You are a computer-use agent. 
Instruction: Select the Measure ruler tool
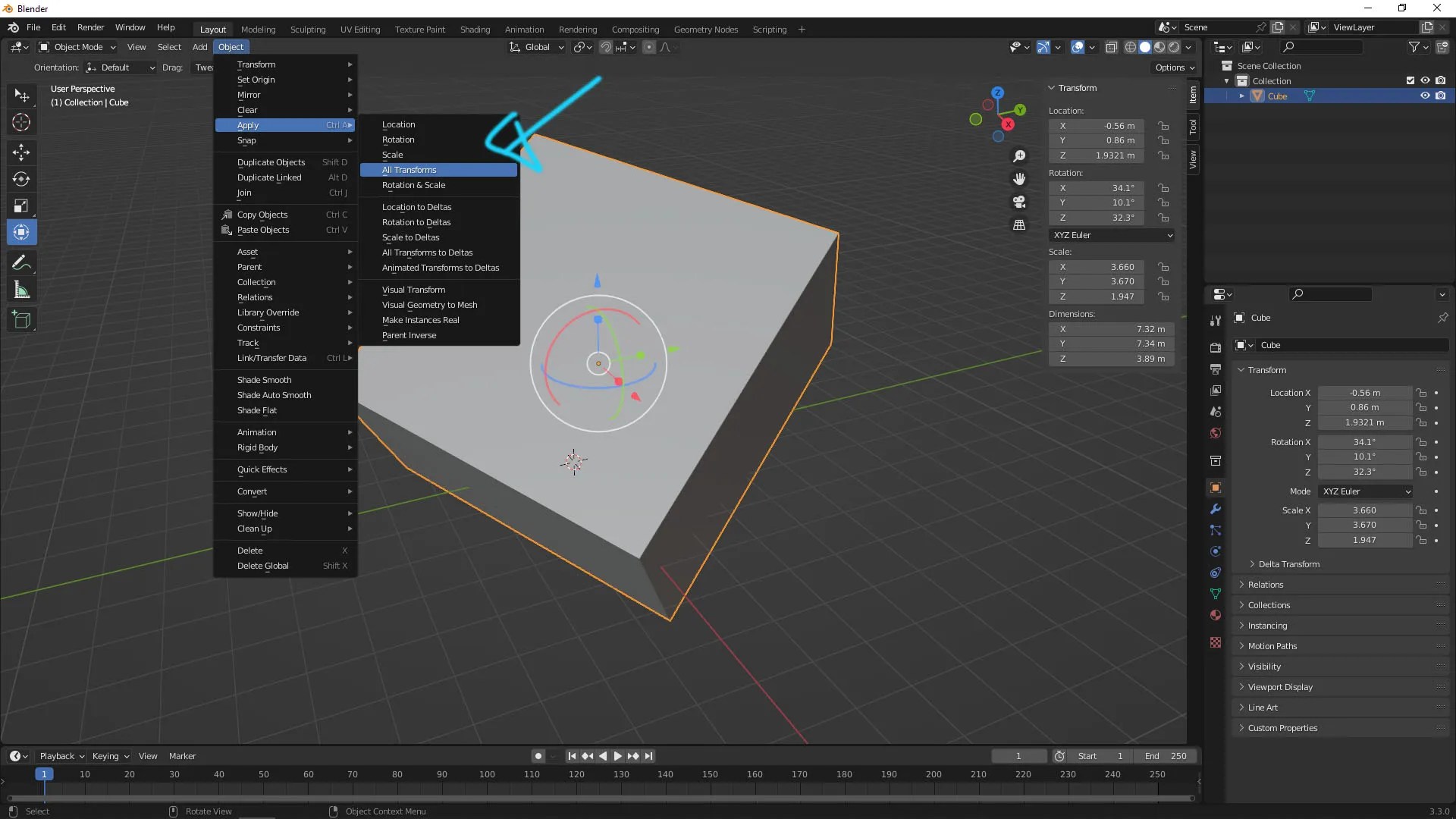point(21,290)
